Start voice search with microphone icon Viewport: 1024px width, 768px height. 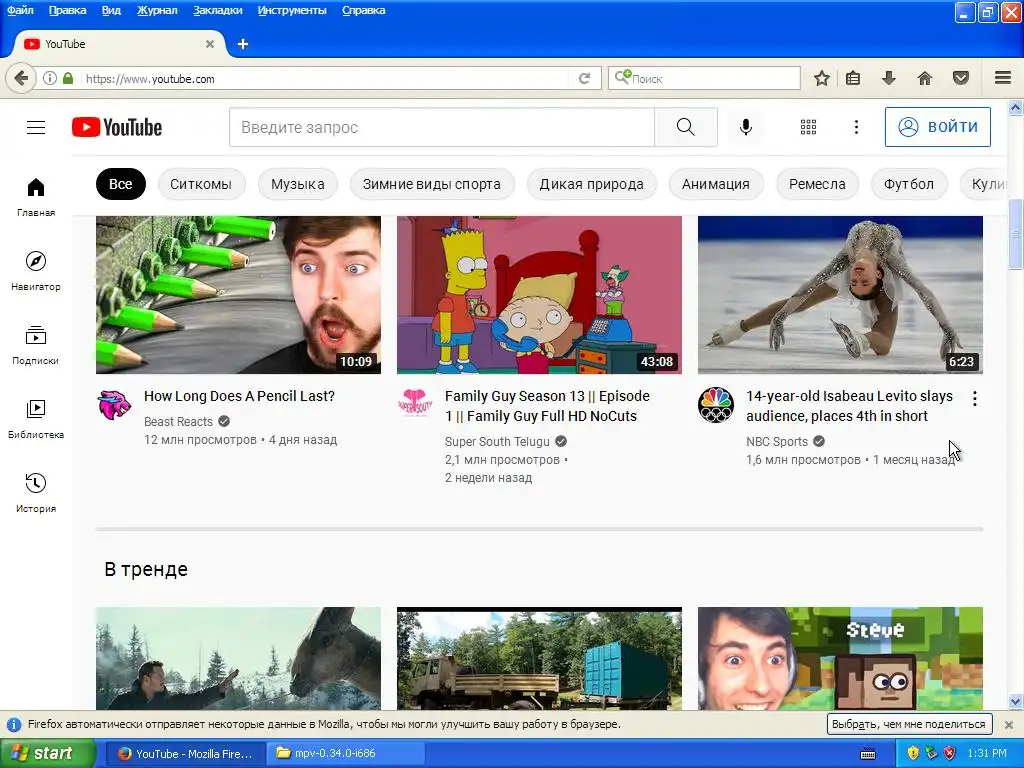(x=746, y=127)
